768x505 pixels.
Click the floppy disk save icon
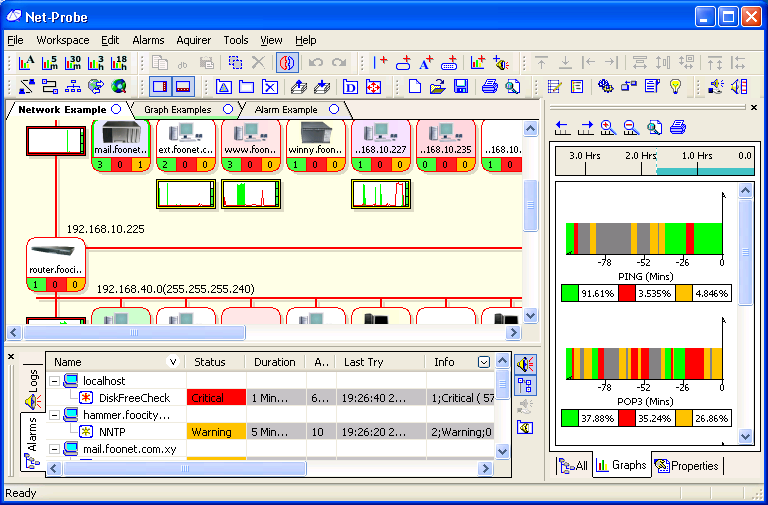click(x=461, y=87)
